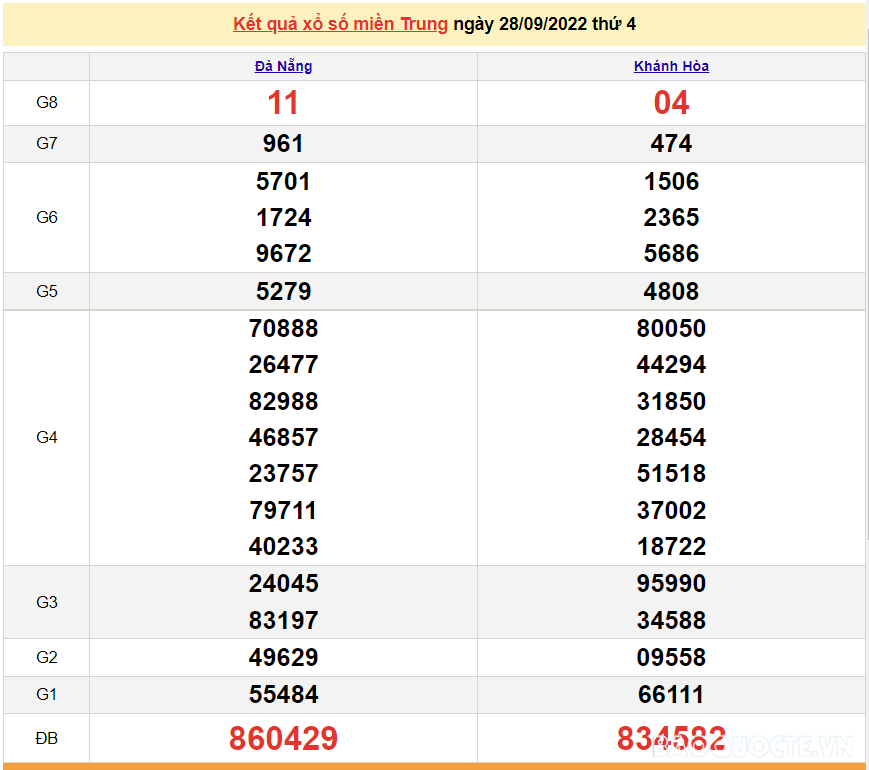Click the G6 row label
This screenshot has width=869, height=770.
(47, 217)
